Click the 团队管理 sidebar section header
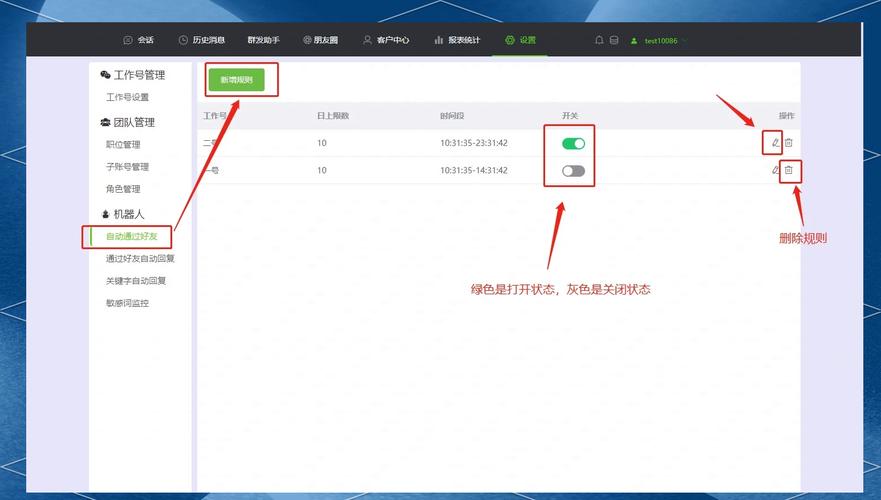Screen dimensions: 881x500 coord(127,122)
